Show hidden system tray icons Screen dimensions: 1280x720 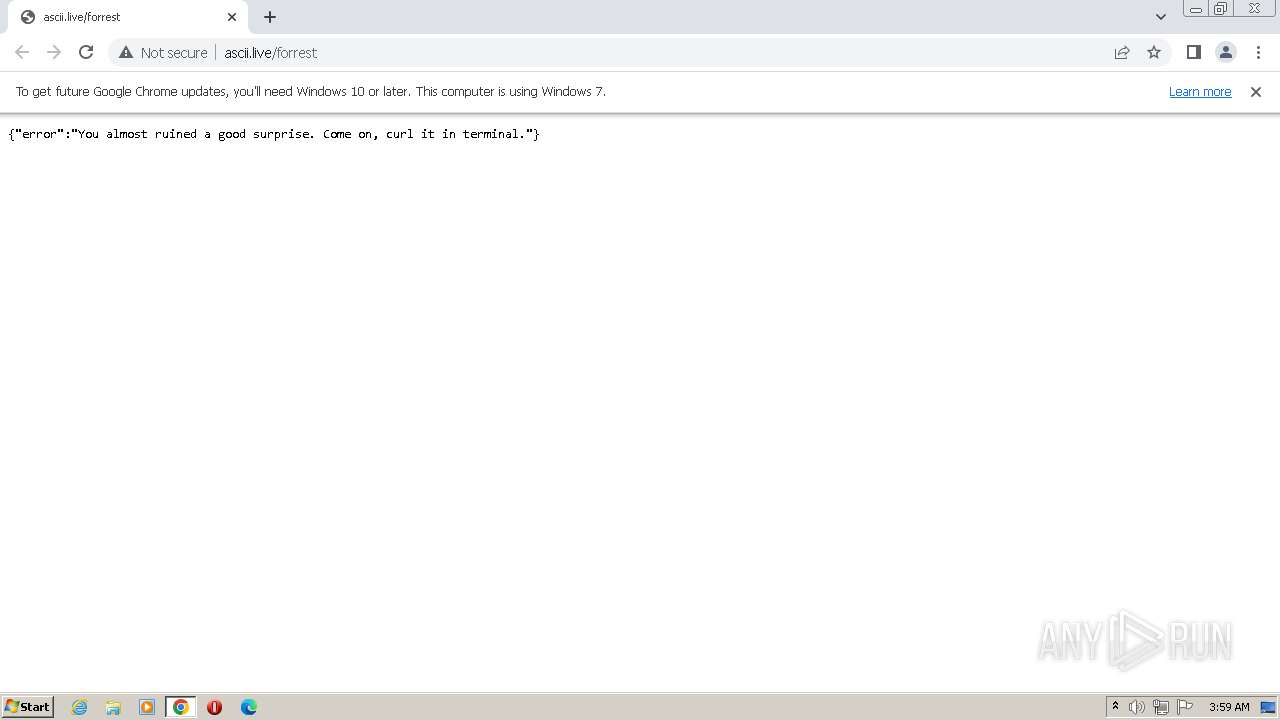tap(1115, 707)
